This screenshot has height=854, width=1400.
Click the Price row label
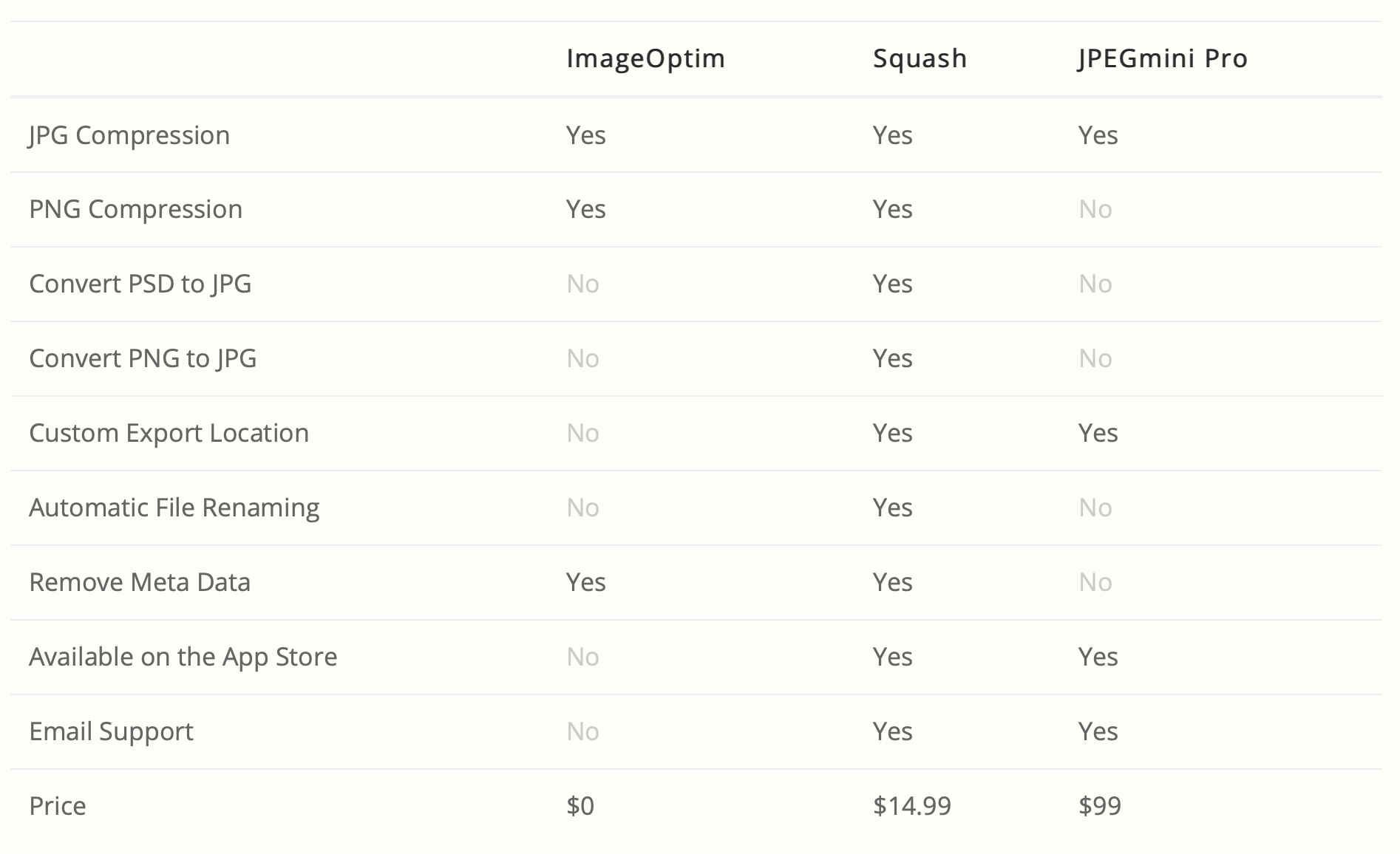click(x=58, y=806)
